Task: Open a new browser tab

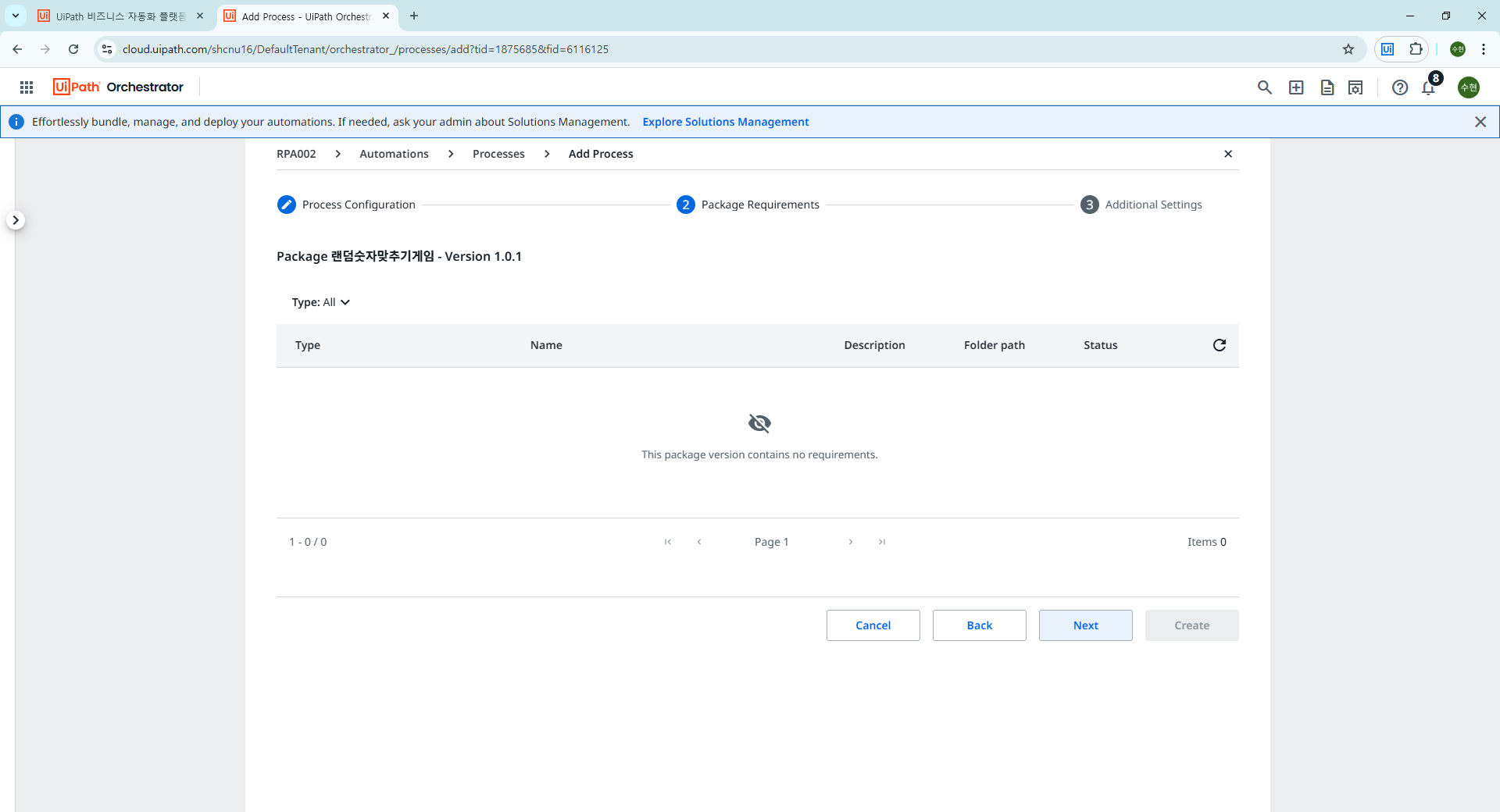Action: 414,16
